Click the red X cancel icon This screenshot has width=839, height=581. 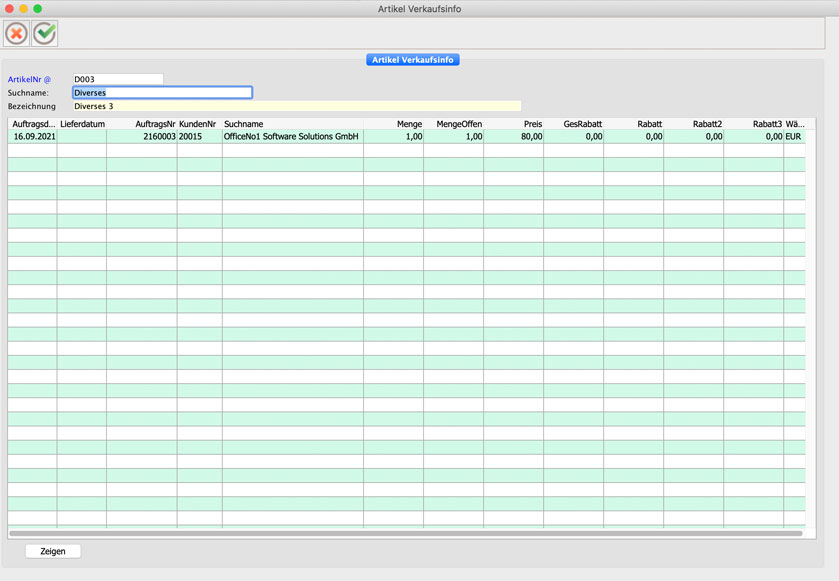(17, 34)
